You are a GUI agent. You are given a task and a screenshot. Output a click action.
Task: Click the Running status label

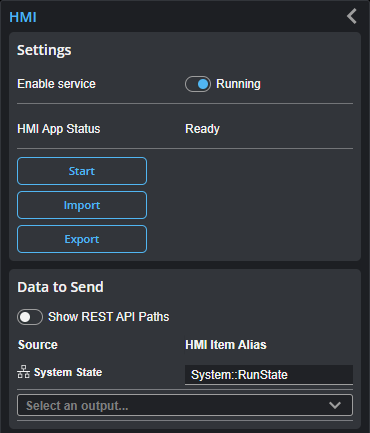(x=238, y=84)
